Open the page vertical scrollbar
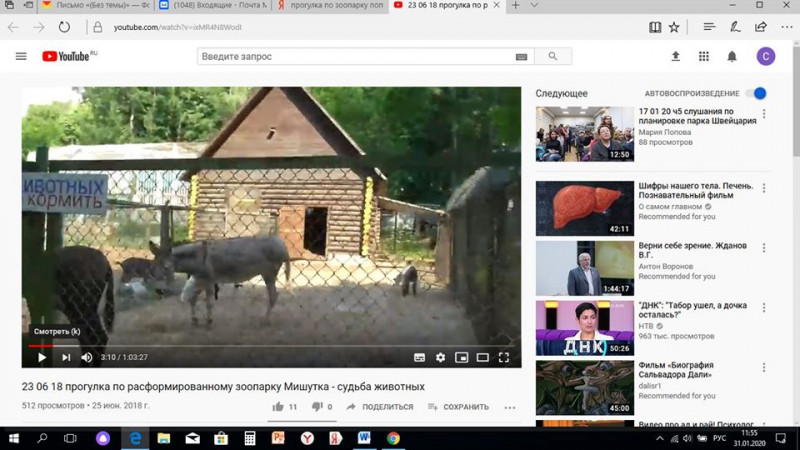Image resolution: width=800 pixels, height=450 pixels. [796, 103]
